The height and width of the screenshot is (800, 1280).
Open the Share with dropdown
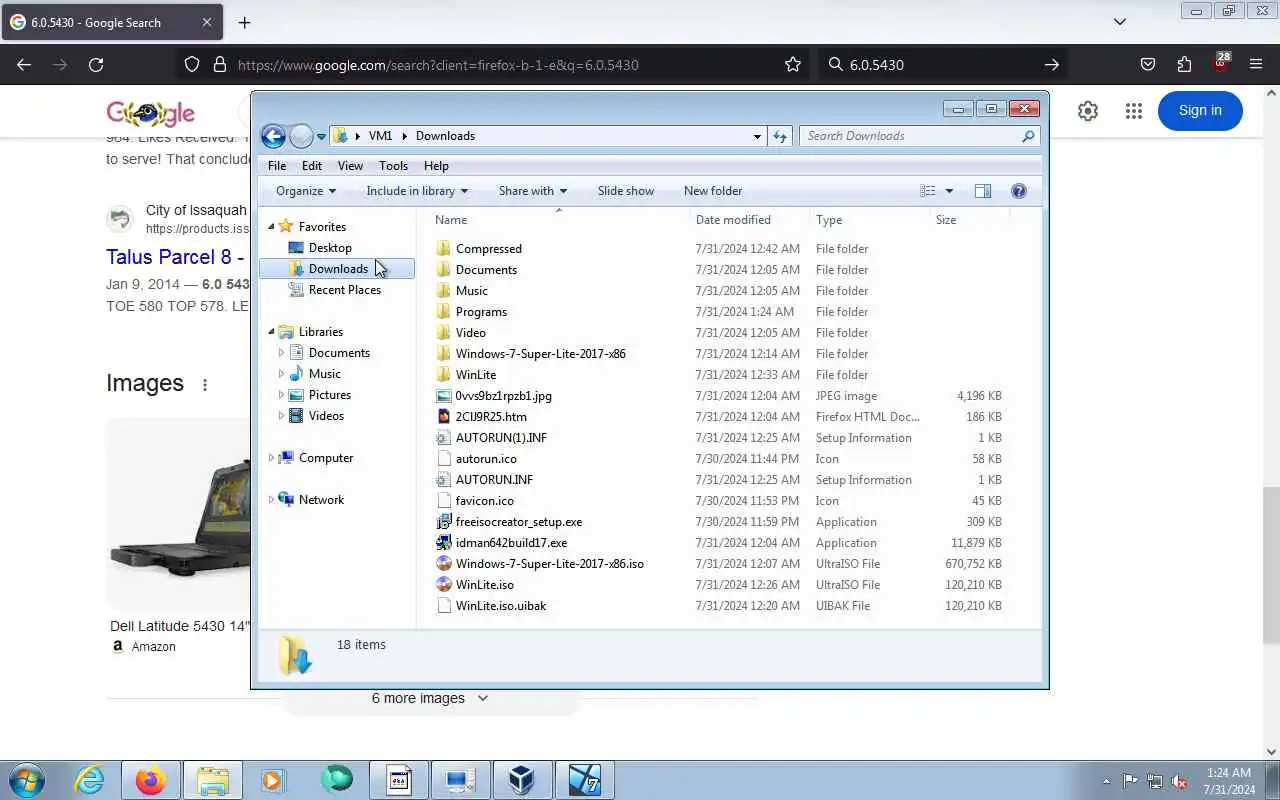pyautogui.click(x=532, y=191)
